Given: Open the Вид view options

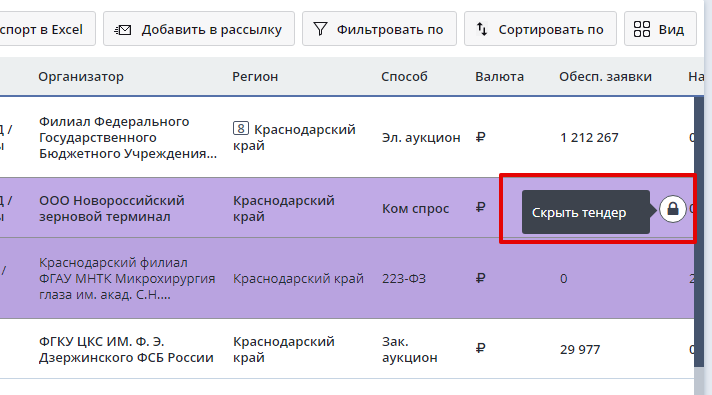Looking at the screenshot, I should pyautogui.click(x=660, y=29).
